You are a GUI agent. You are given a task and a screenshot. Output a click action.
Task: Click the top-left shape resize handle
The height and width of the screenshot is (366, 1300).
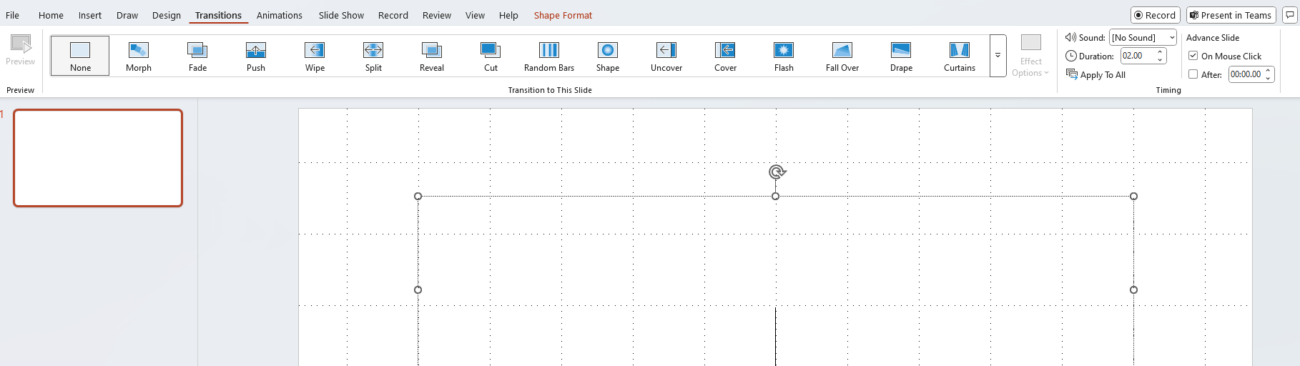[418, 196]
